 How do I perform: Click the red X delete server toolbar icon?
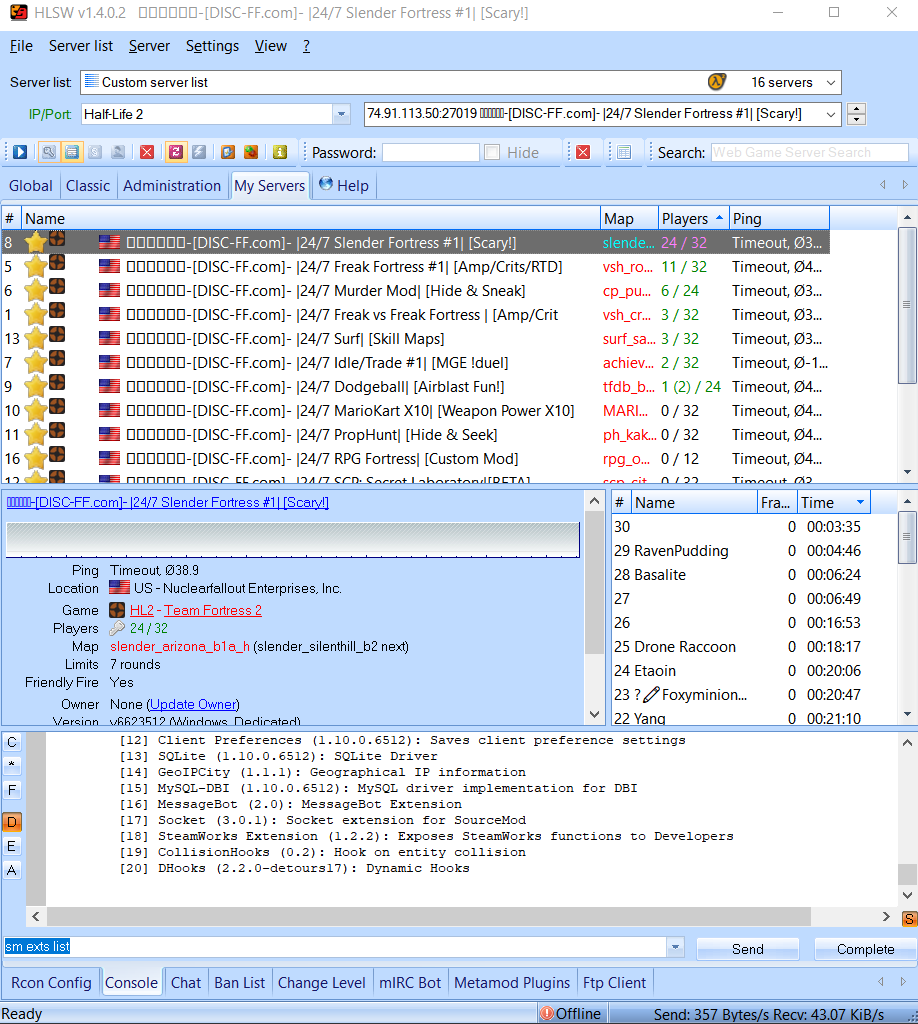pos(147,152)
